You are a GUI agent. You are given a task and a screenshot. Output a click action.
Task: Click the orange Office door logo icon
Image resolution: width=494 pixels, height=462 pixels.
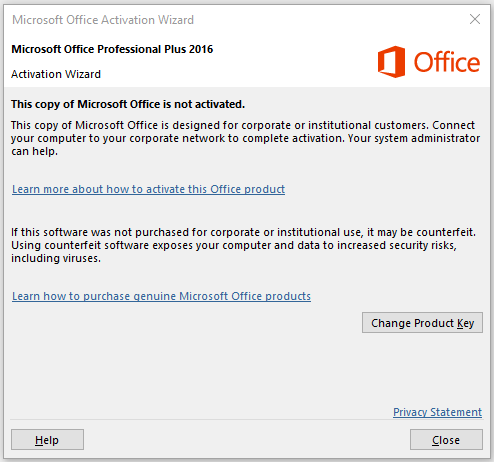(391, 62)
